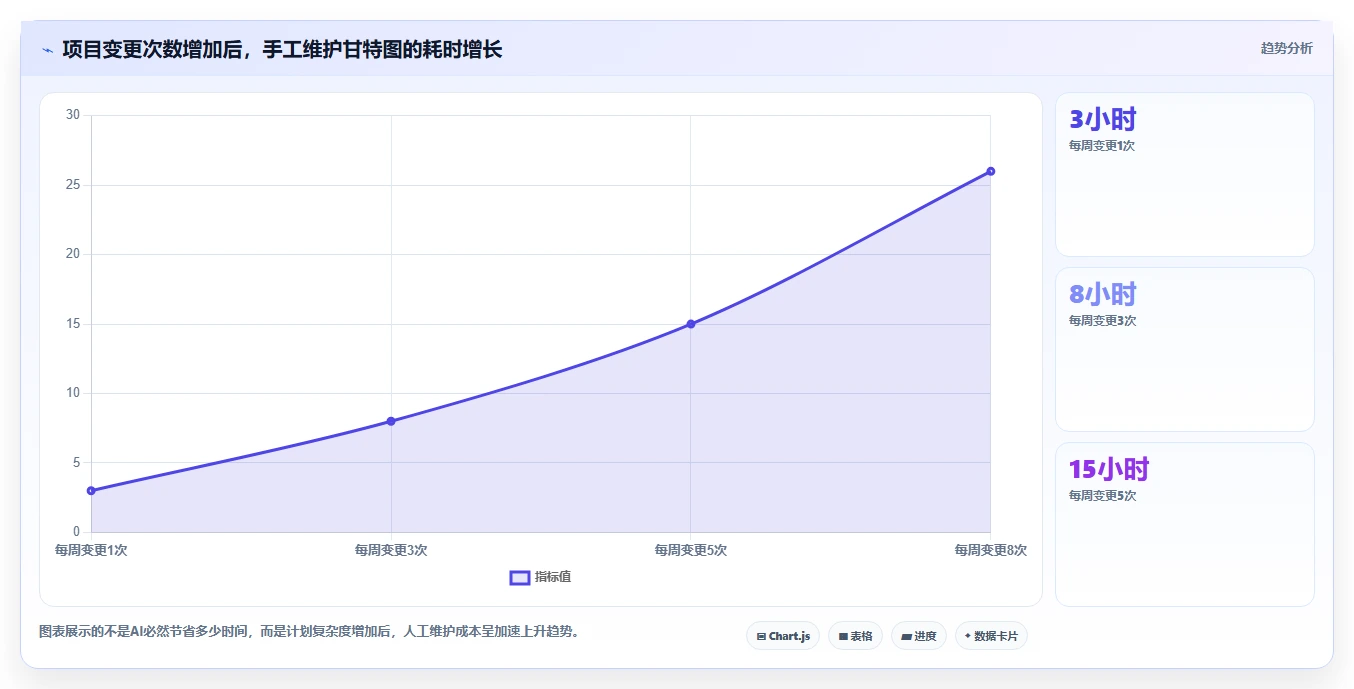Click the data point at 每周变更1次
The height and width of the screenshot is (689, 1354).
click(91, 491)
